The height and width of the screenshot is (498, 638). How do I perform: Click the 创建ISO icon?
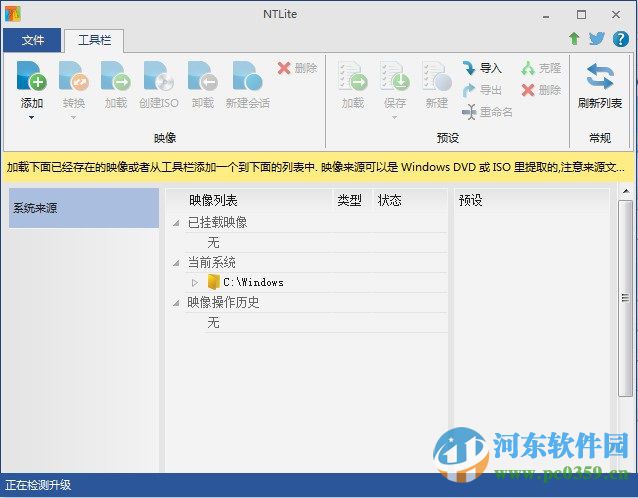click(x=159, y=76)
